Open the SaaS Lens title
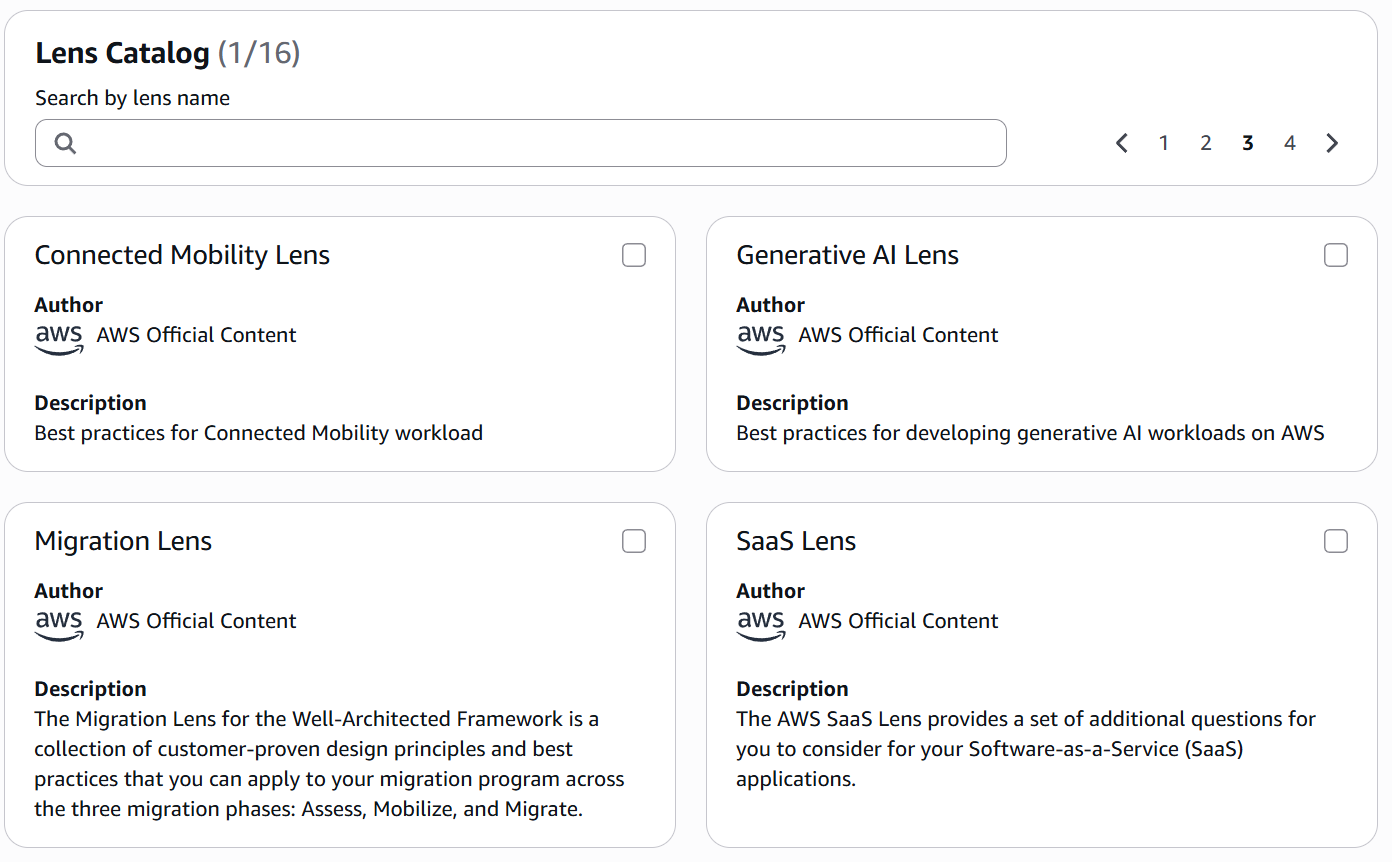The width and height of the screenshot is (1392, 862). (795, 541)
